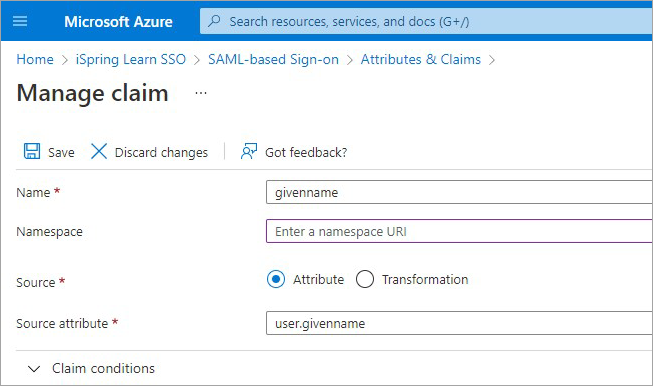
Task: Click the Save floppy disk icon
Action: click(32, 151)
